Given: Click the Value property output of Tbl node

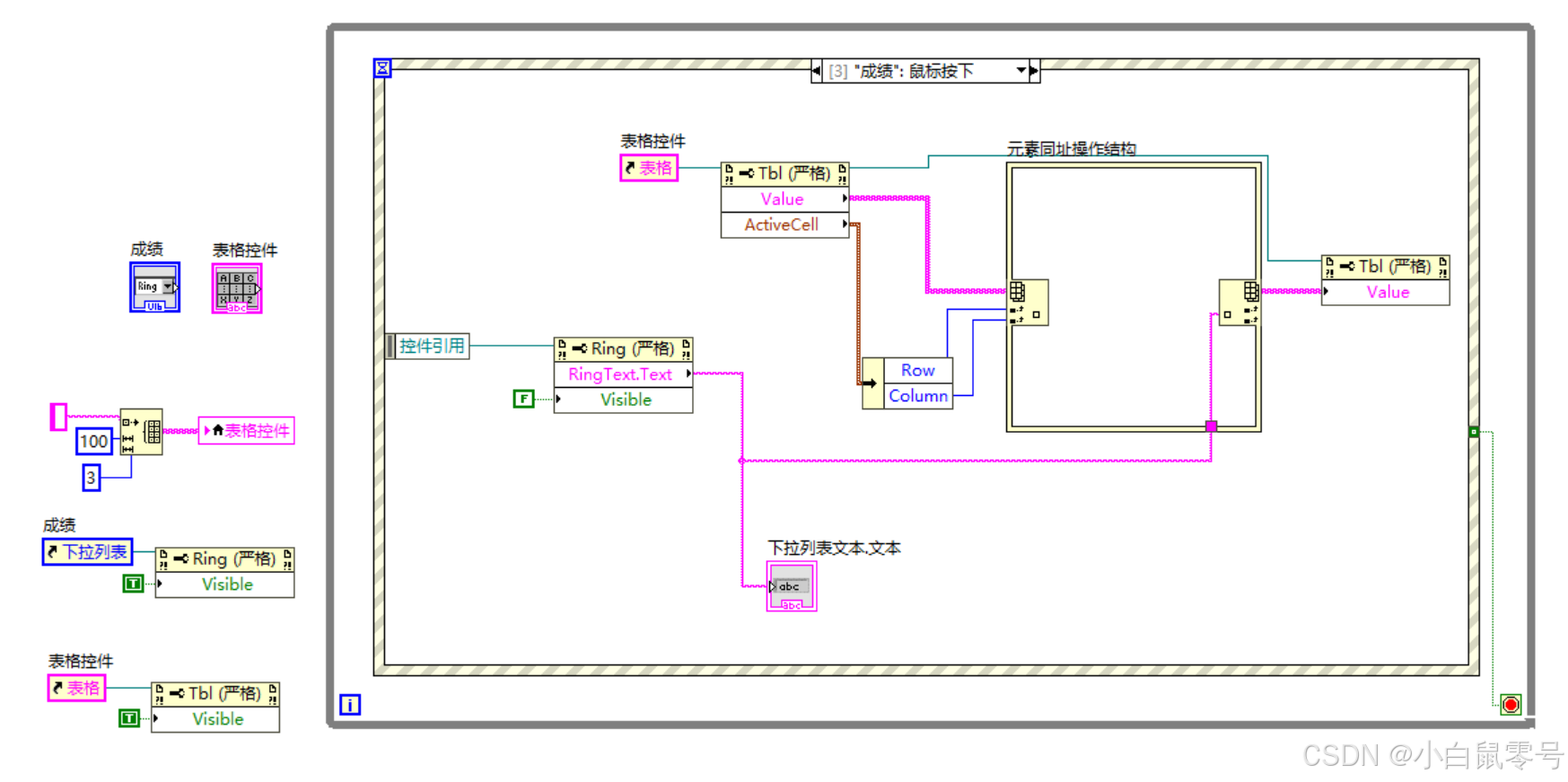Looking at the screenshot, I should pos(785,199).
